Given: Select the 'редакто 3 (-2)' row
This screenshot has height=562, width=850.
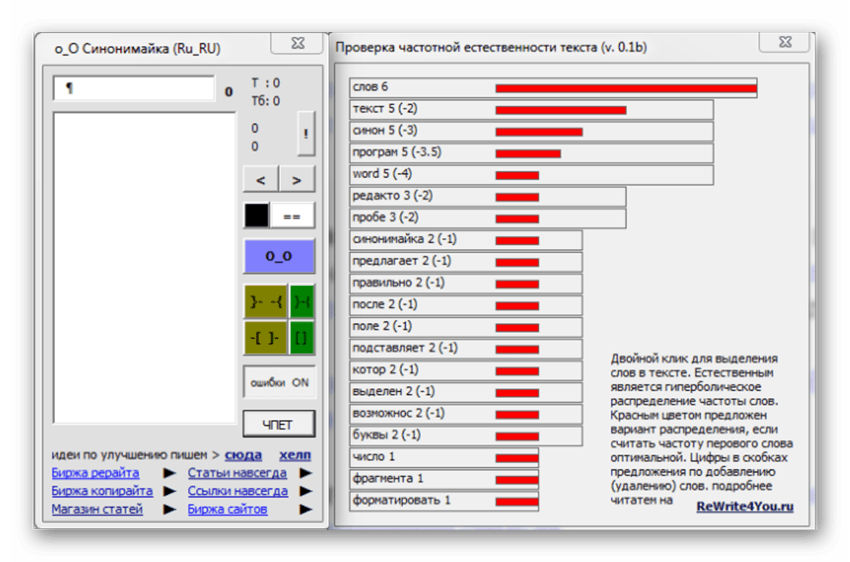Looking at the screenshot, I should click(488, 196).
